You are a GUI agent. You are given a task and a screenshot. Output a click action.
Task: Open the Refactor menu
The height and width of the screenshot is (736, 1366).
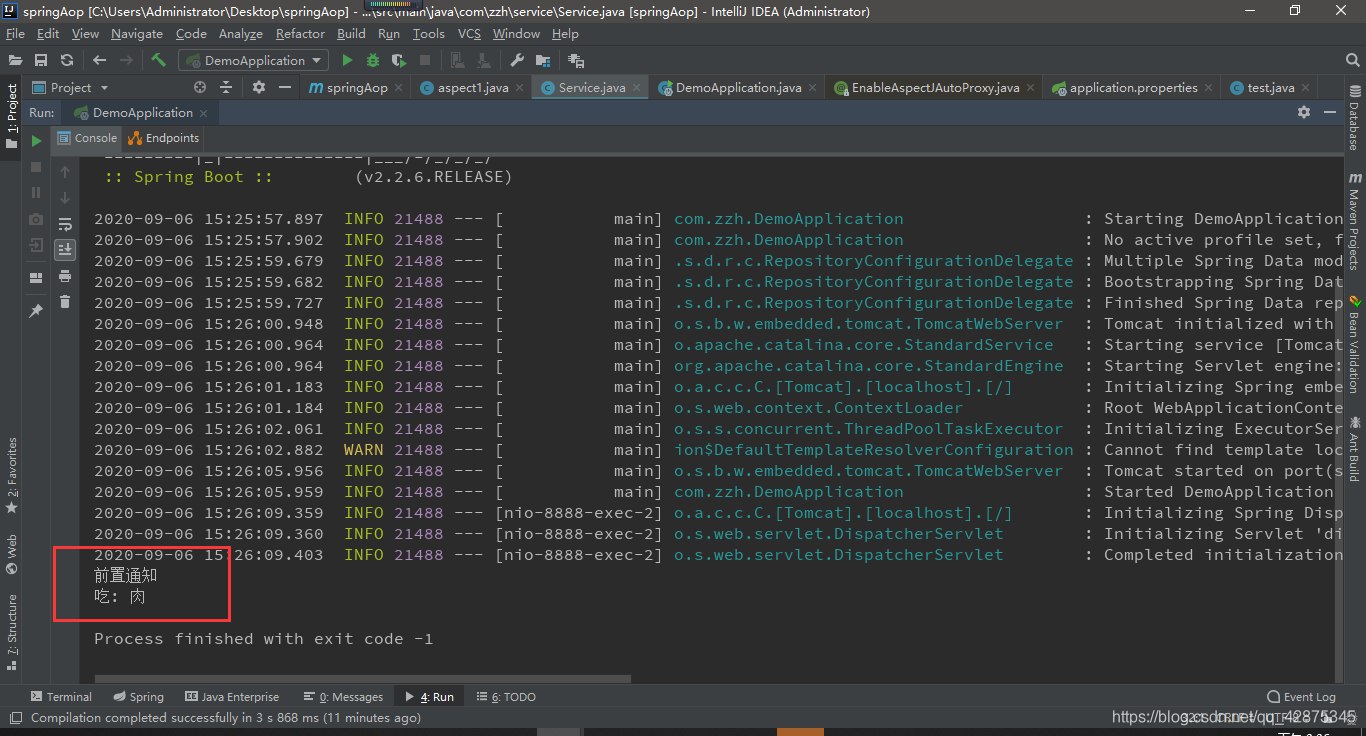[x=300, y=33]
